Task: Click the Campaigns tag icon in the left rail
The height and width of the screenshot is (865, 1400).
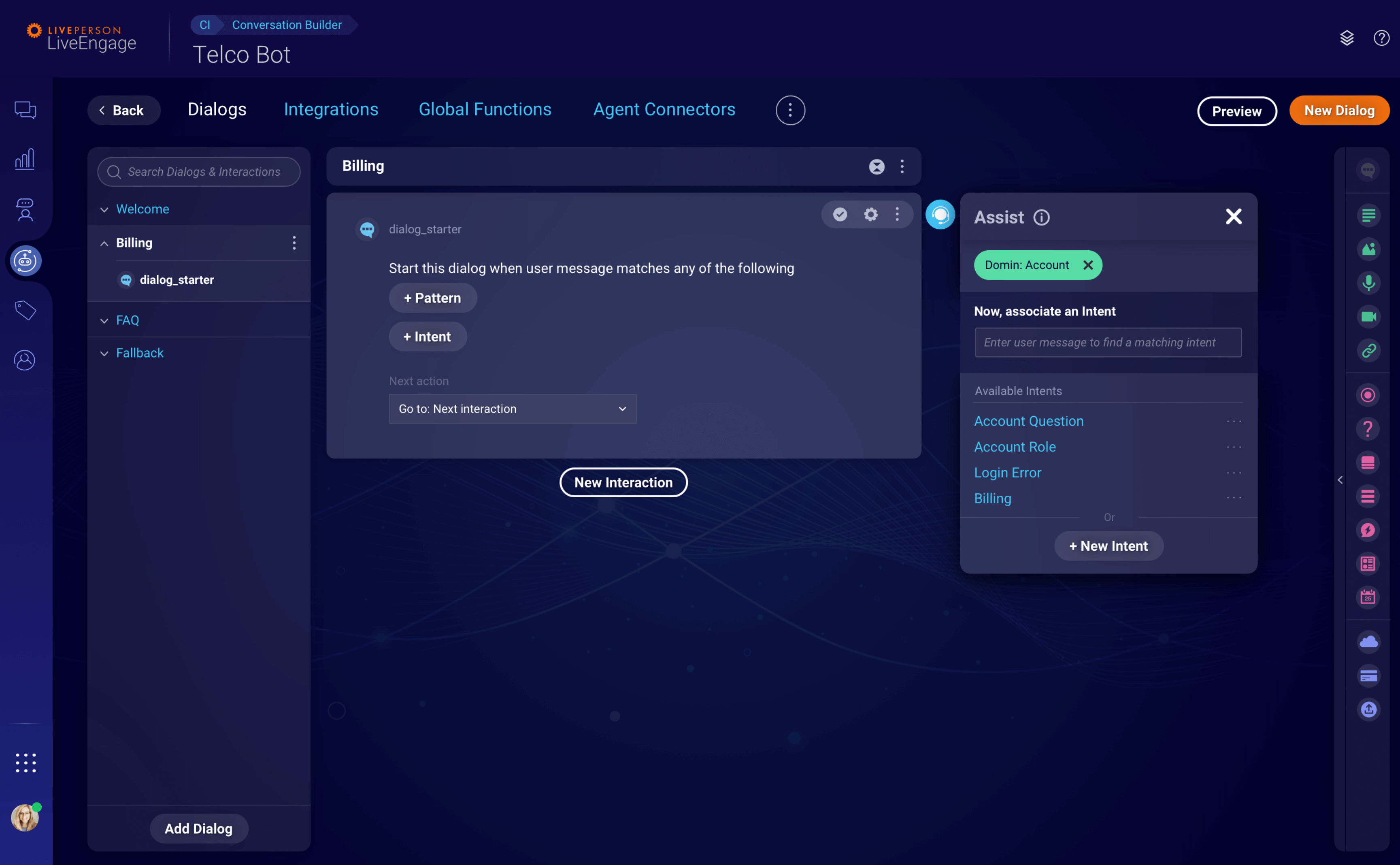Action: pyautogui.click(x=25, y=310)
